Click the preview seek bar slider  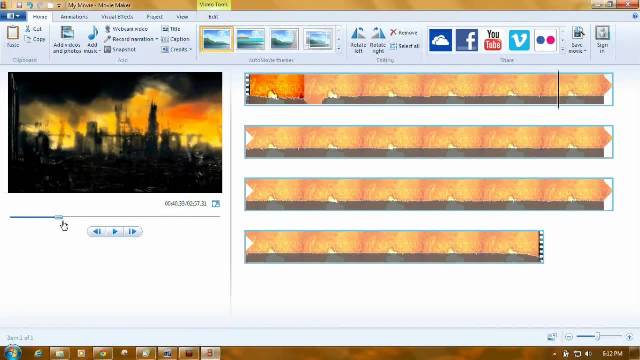(59, 217)
